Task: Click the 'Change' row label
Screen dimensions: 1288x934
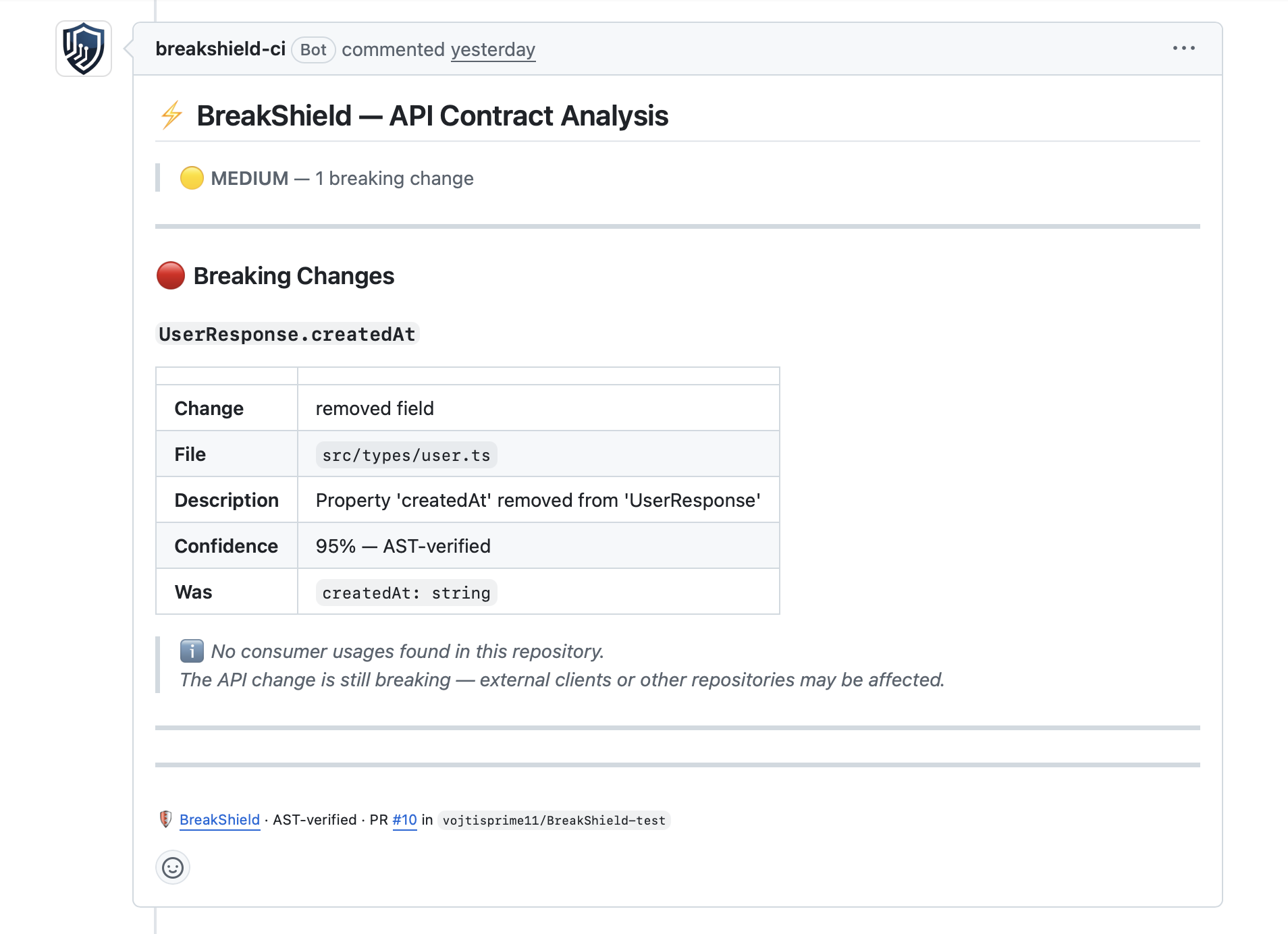Action: (x=209, y=408)
